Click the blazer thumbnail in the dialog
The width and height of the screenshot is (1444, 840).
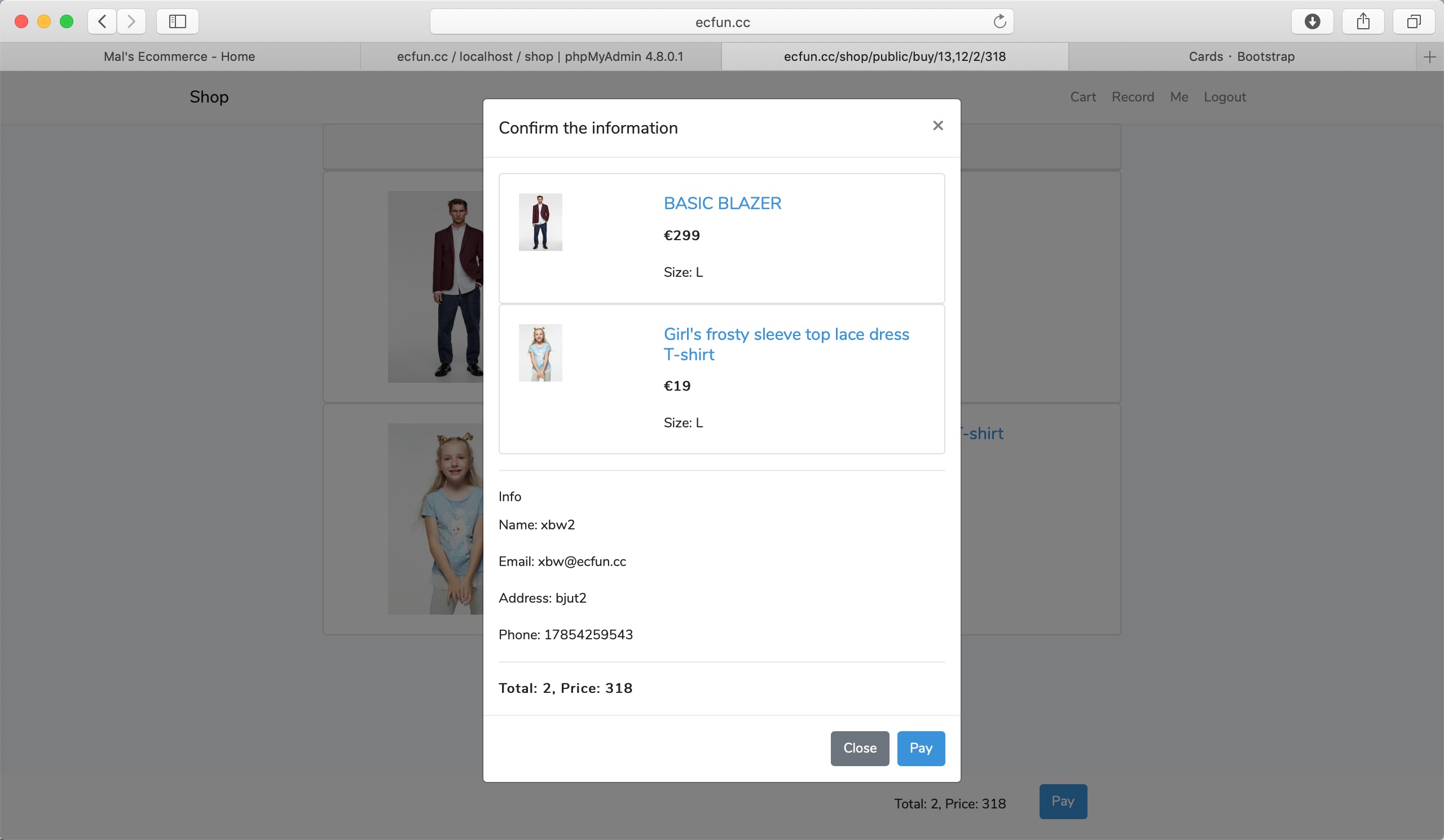[x=540, y=222]
